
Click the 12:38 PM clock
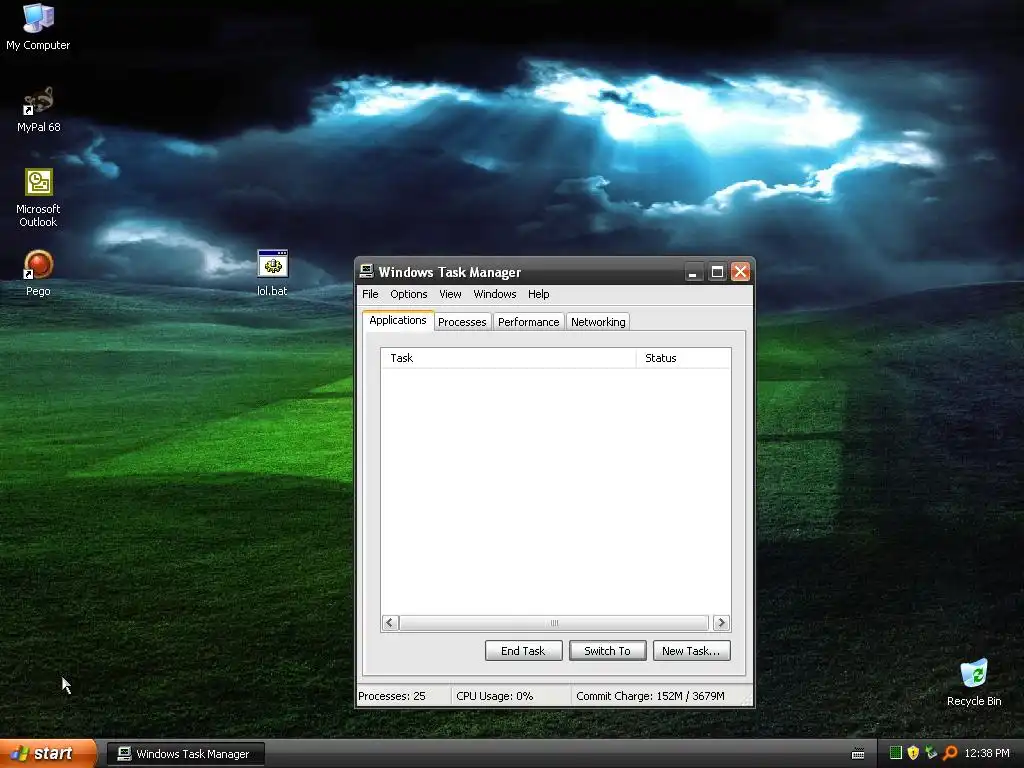pyautogui.click(x=987, y=753)
